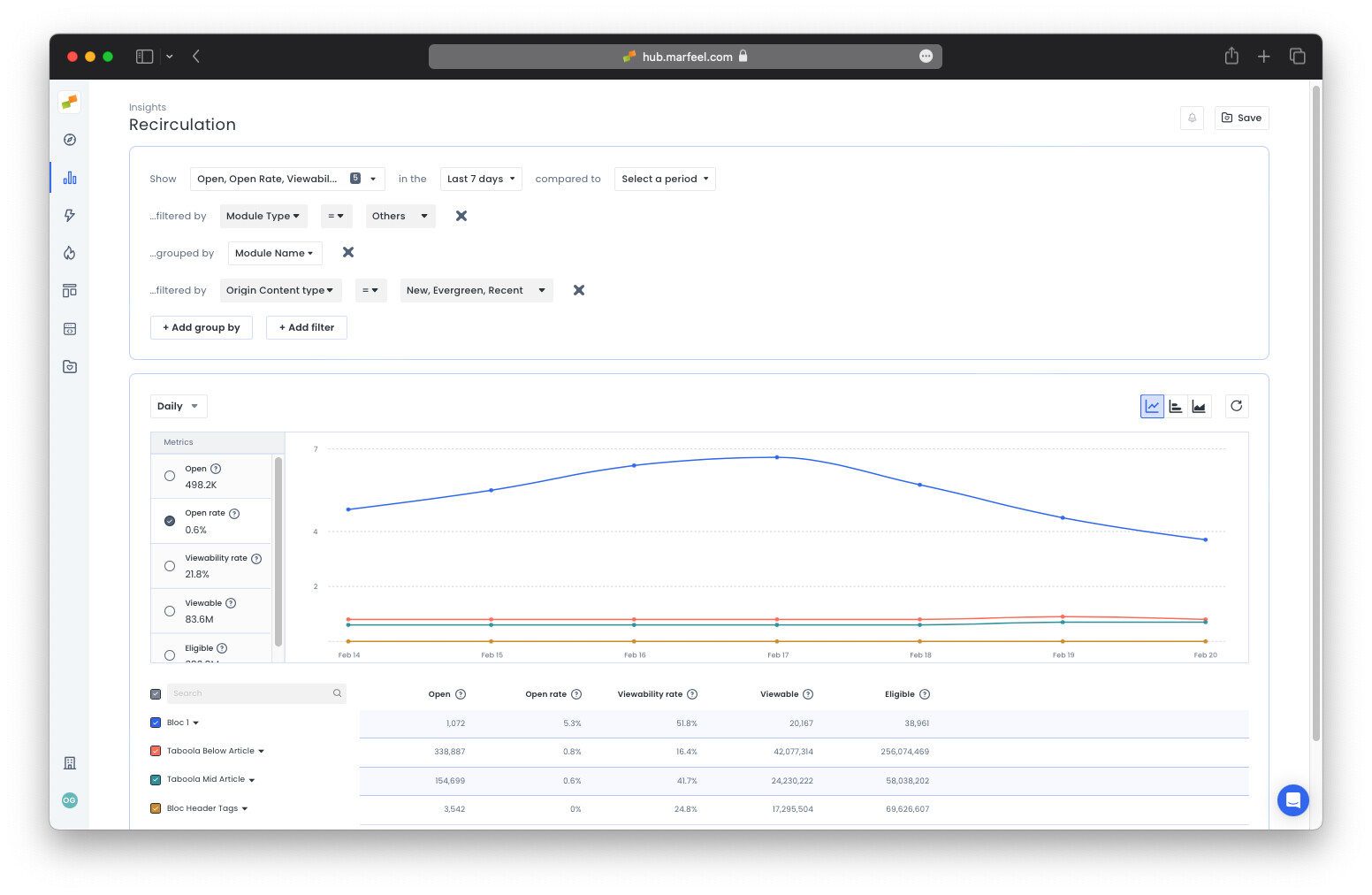Click the notification bell icon
This screenshot has width=1372, height=895.
pyautogui.click(x=1192, y=118)
